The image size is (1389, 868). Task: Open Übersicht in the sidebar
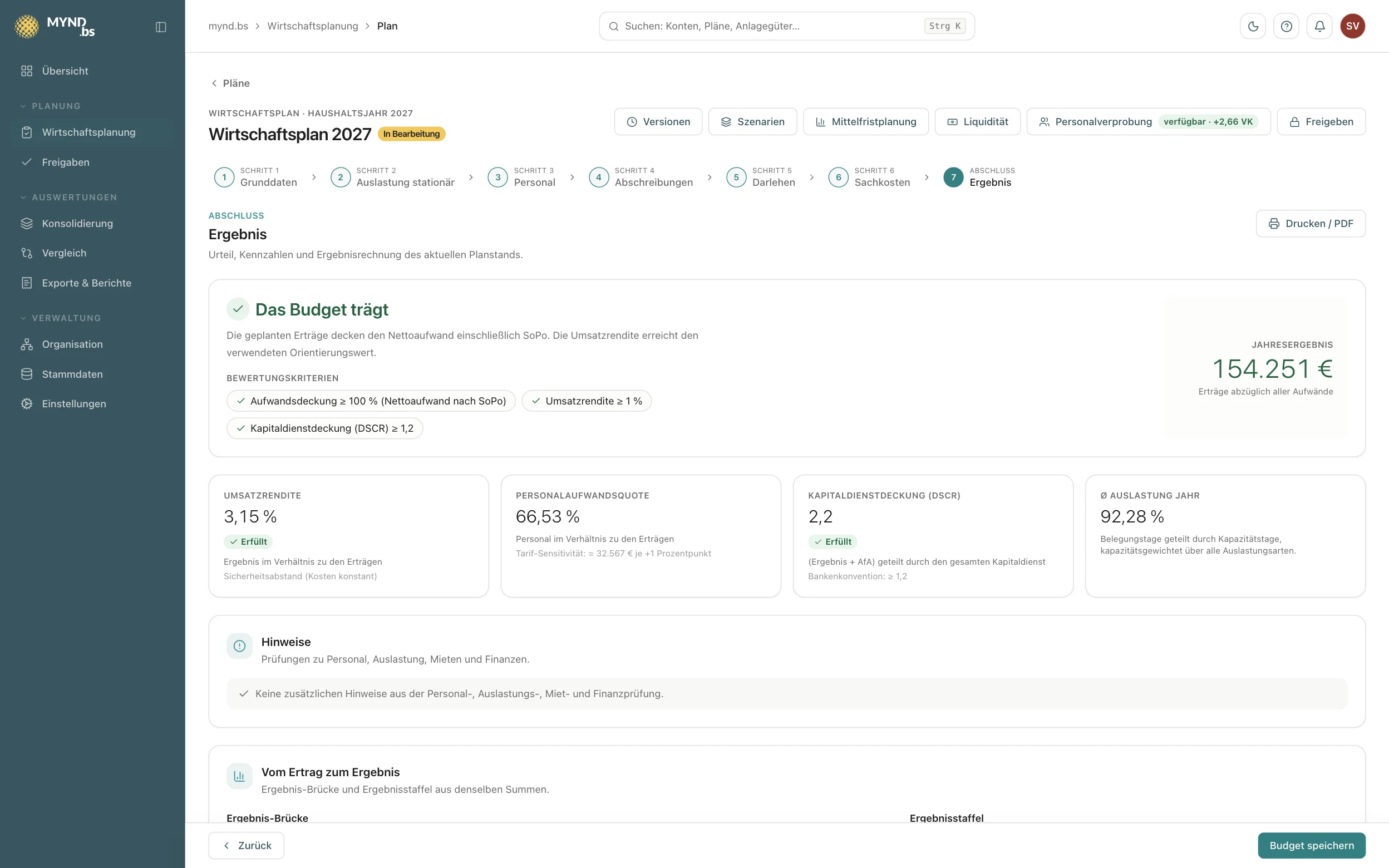pos(92,71)
